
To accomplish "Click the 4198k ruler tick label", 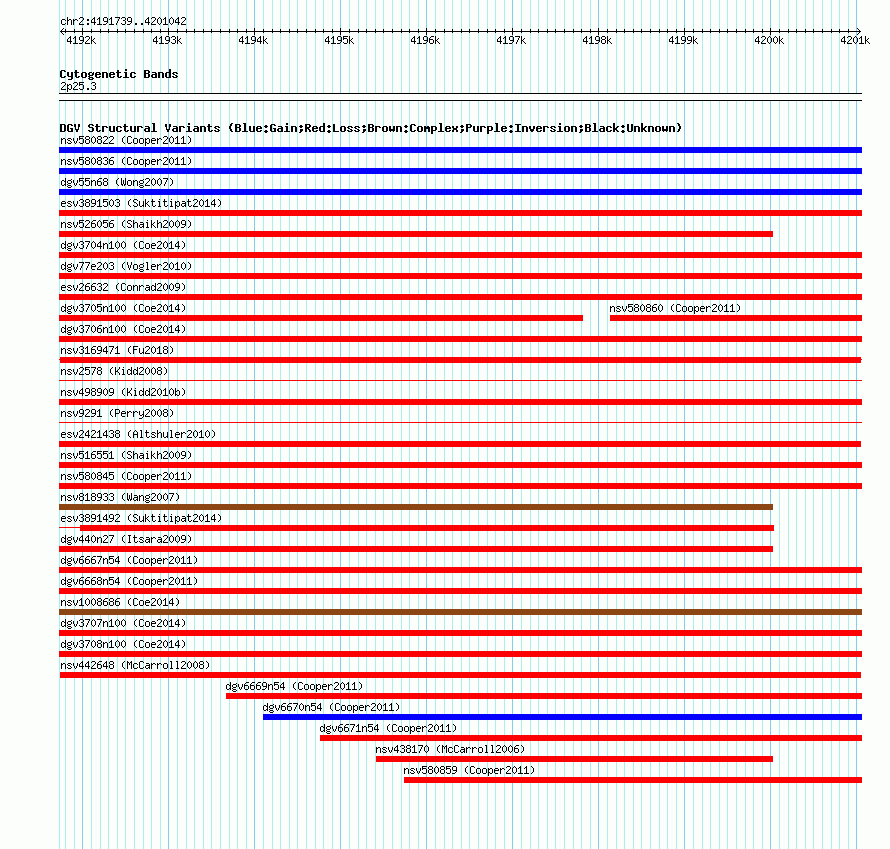I will pos(597,40).
